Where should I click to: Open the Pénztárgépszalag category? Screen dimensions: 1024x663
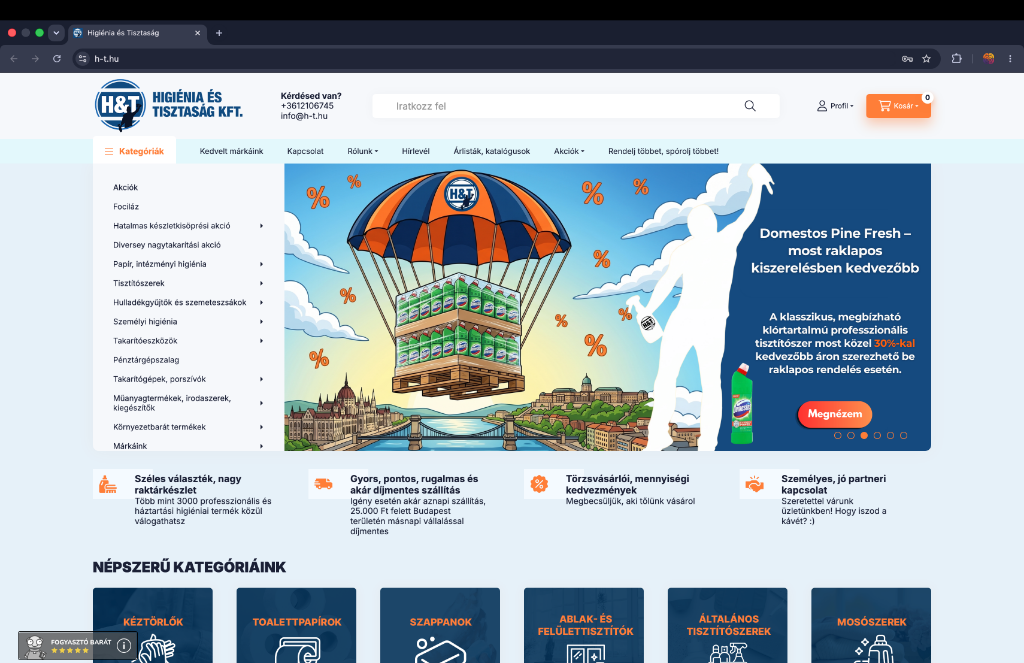pos(146,360)
